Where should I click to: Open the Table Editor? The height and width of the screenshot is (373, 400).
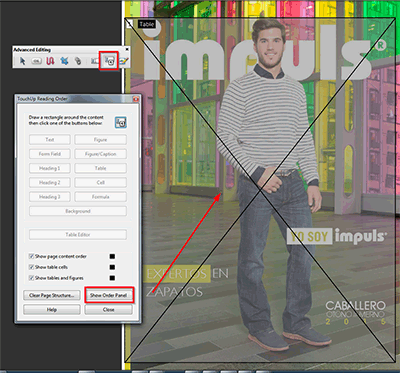pos(78,235)
